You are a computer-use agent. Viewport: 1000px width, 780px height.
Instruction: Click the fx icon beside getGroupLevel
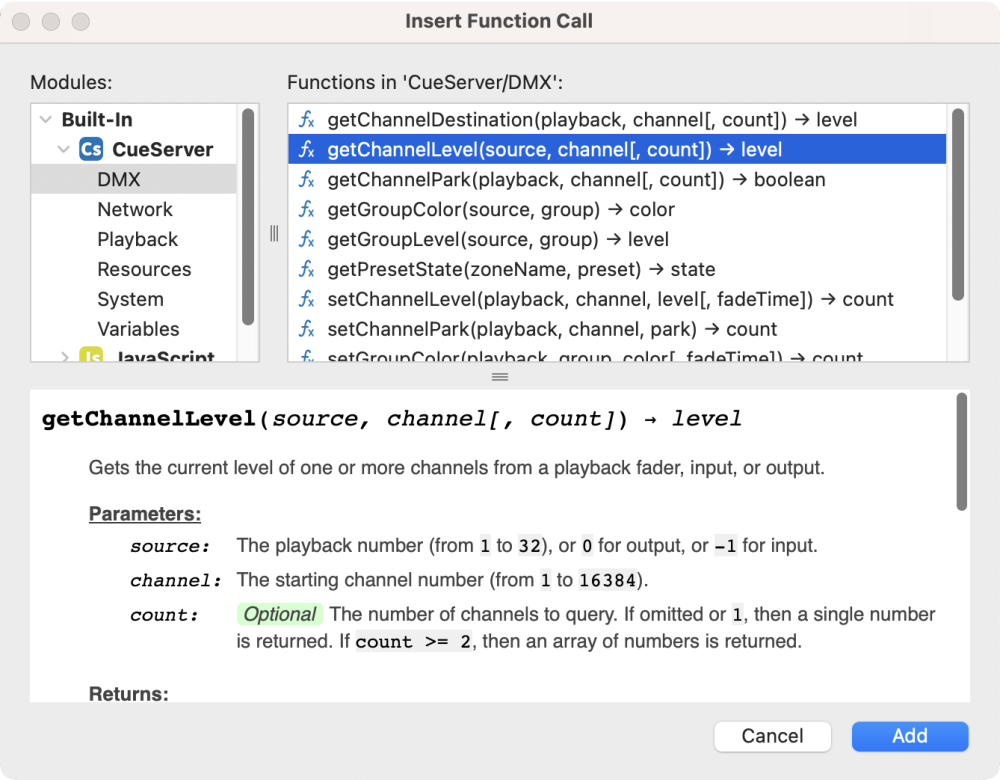pos(307,240)
